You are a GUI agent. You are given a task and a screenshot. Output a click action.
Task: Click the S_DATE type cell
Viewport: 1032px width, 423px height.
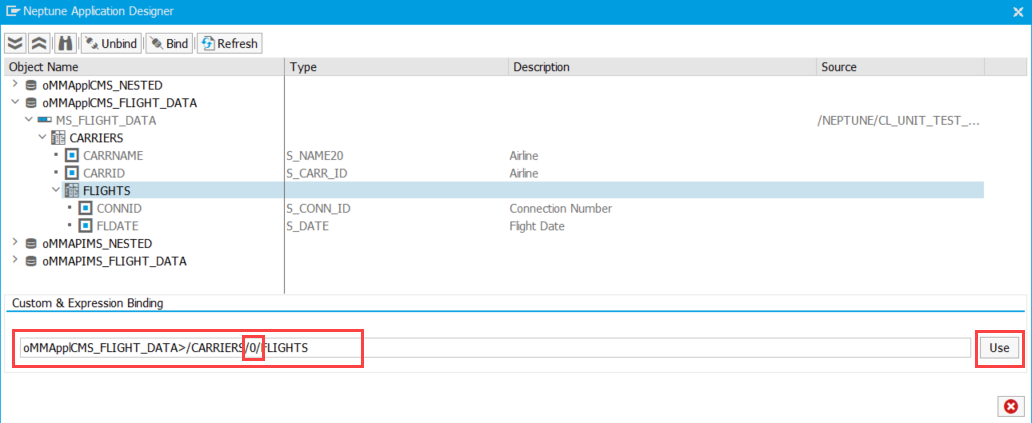[x=307, y=226]
